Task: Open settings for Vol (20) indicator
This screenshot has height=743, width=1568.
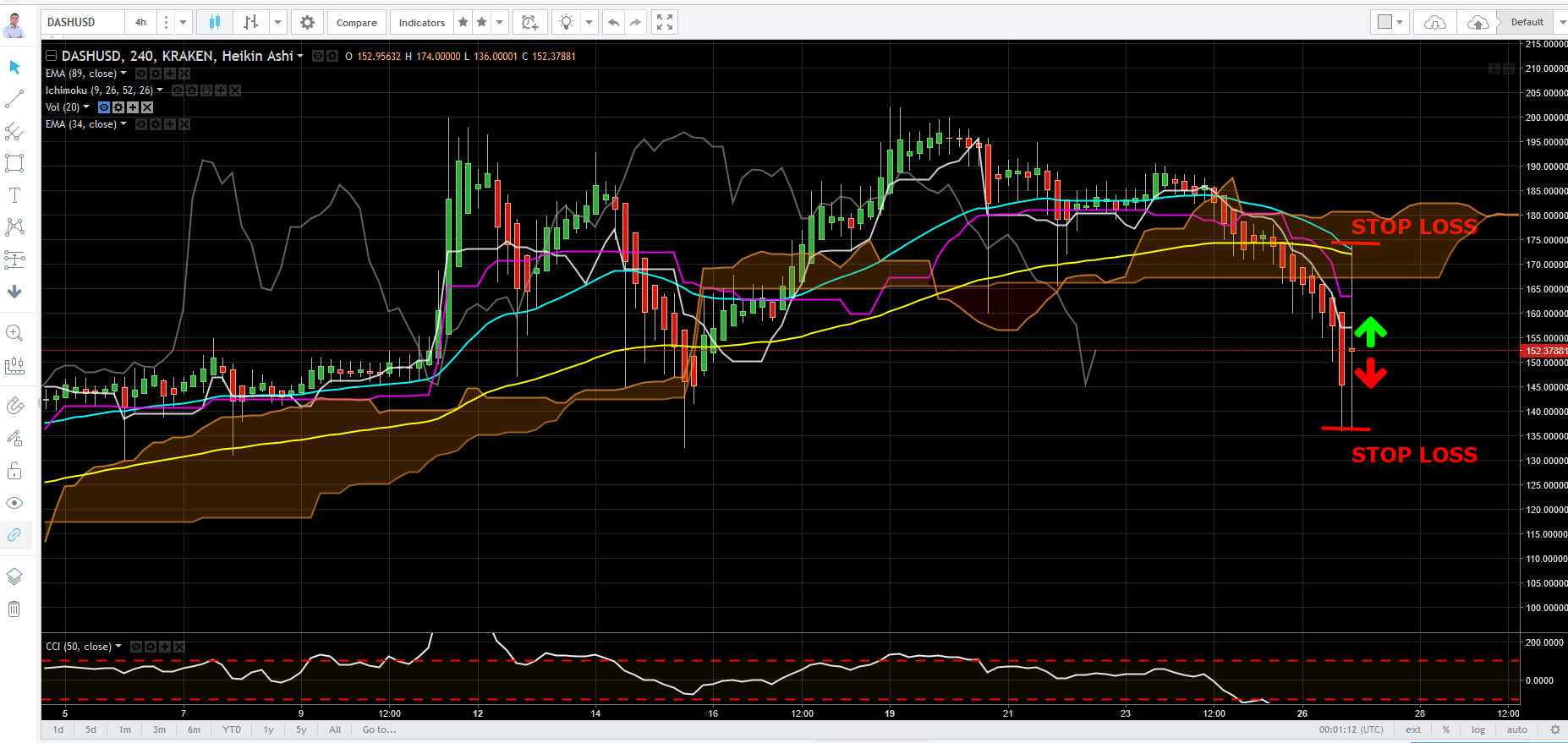Action: click(118, 107)
